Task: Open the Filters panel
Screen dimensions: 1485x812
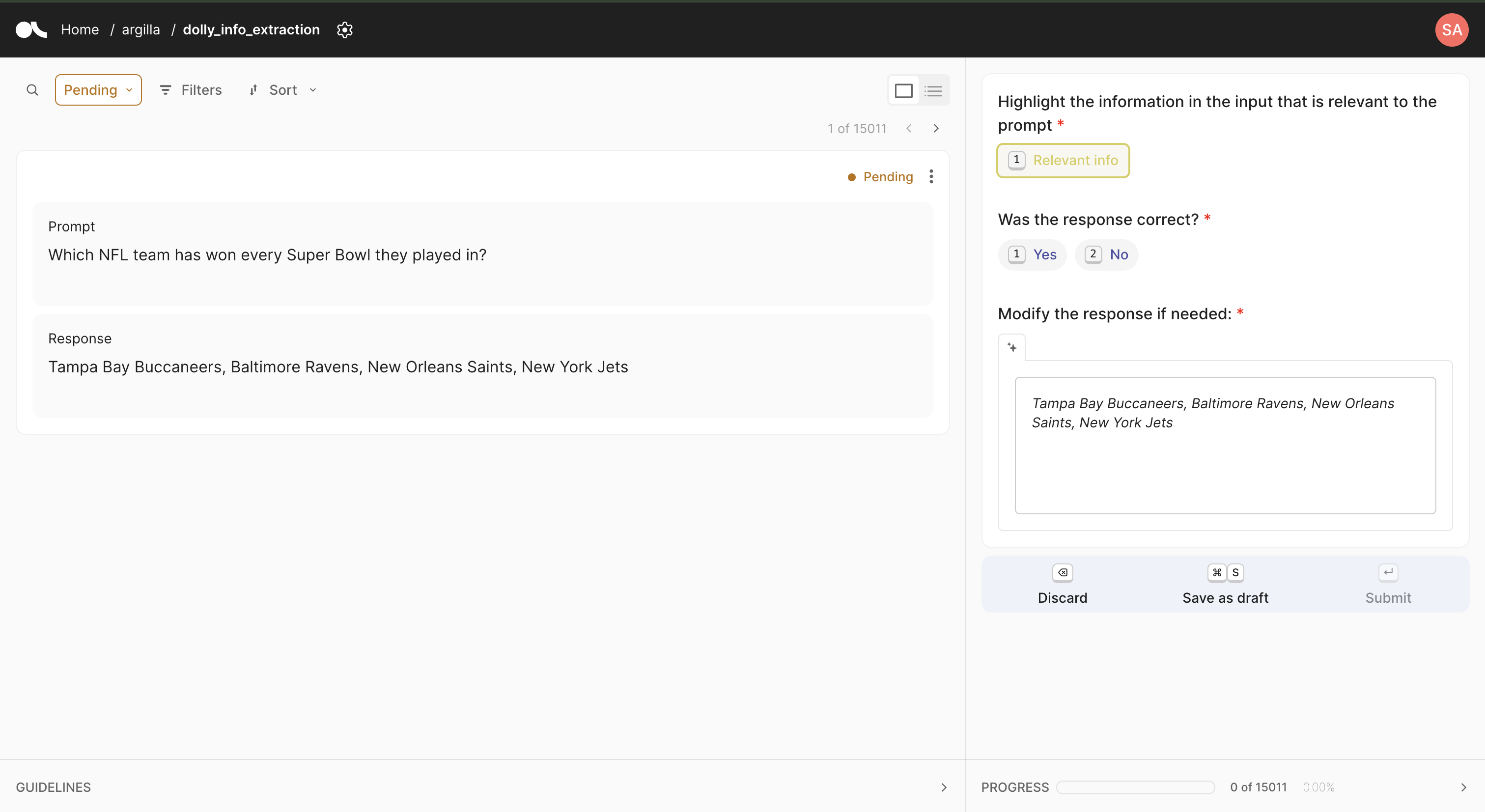Action: 191,90
